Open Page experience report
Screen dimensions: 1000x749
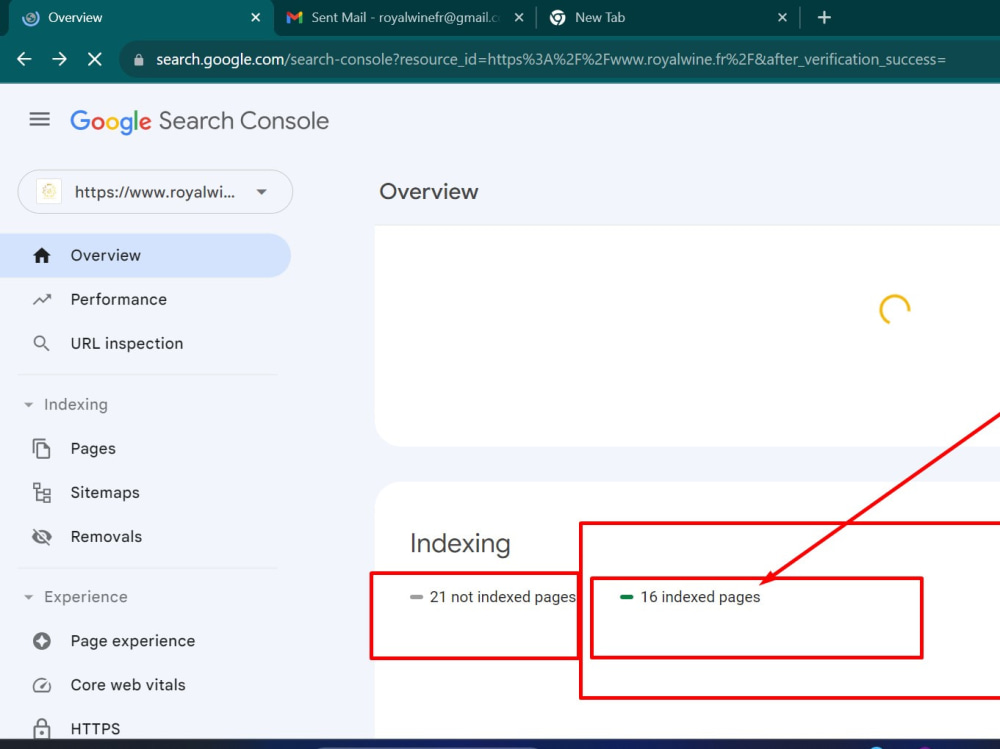click(133, 641)
